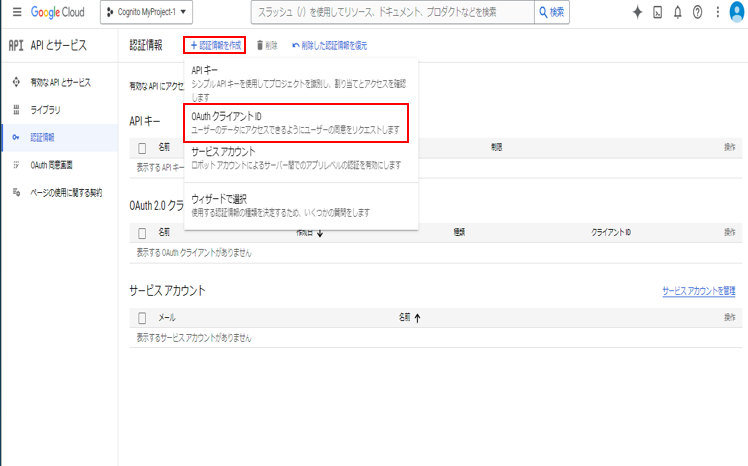Click the ページの使用に関する契約 settings icon

[x=16, y=192]
